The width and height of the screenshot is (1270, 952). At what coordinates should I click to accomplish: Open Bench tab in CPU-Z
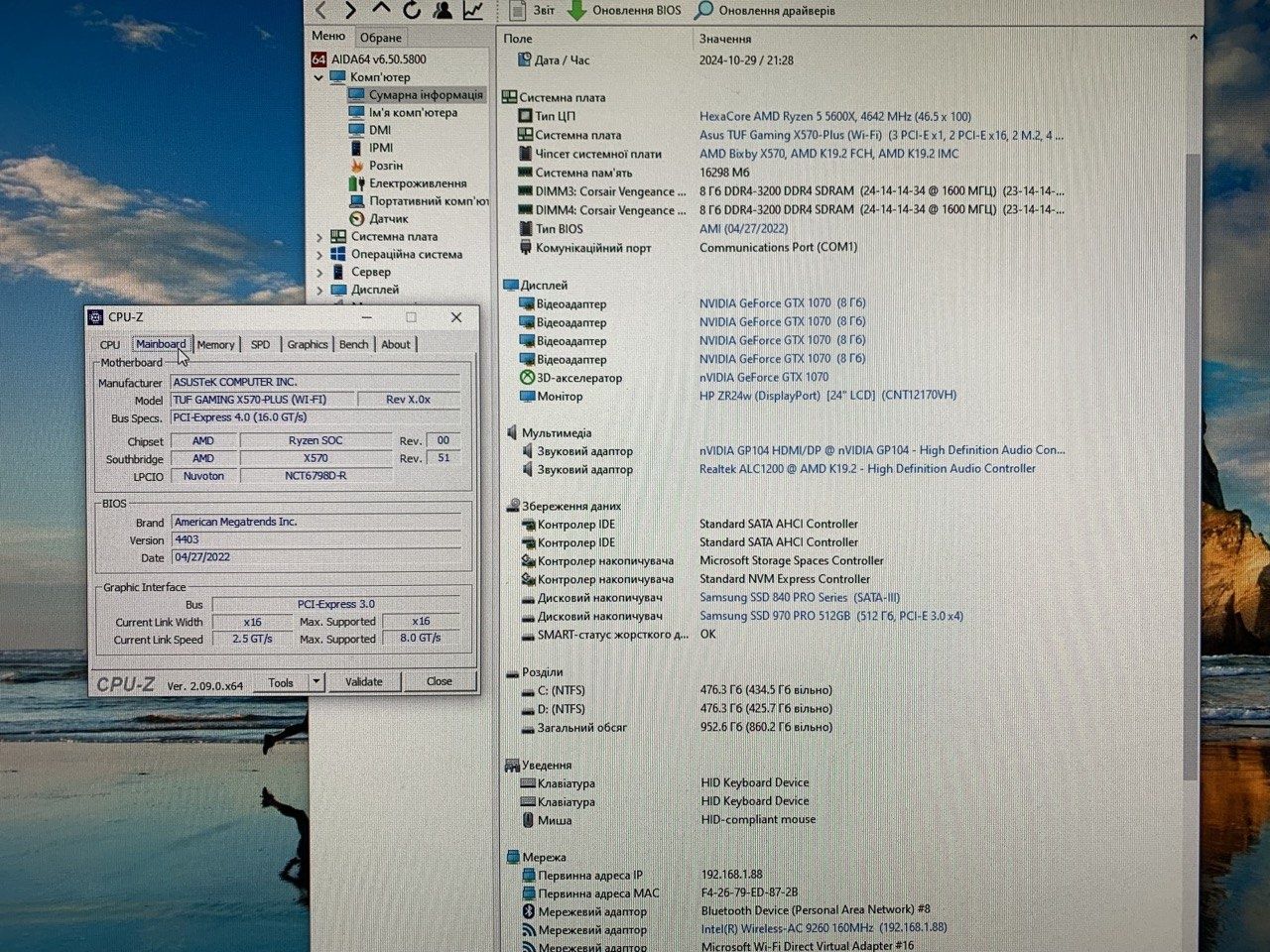click(354, 345)
